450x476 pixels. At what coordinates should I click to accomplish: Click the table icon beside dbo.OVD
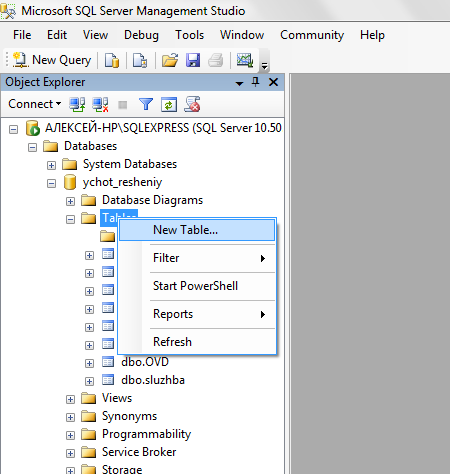click(x=108, y=362)
